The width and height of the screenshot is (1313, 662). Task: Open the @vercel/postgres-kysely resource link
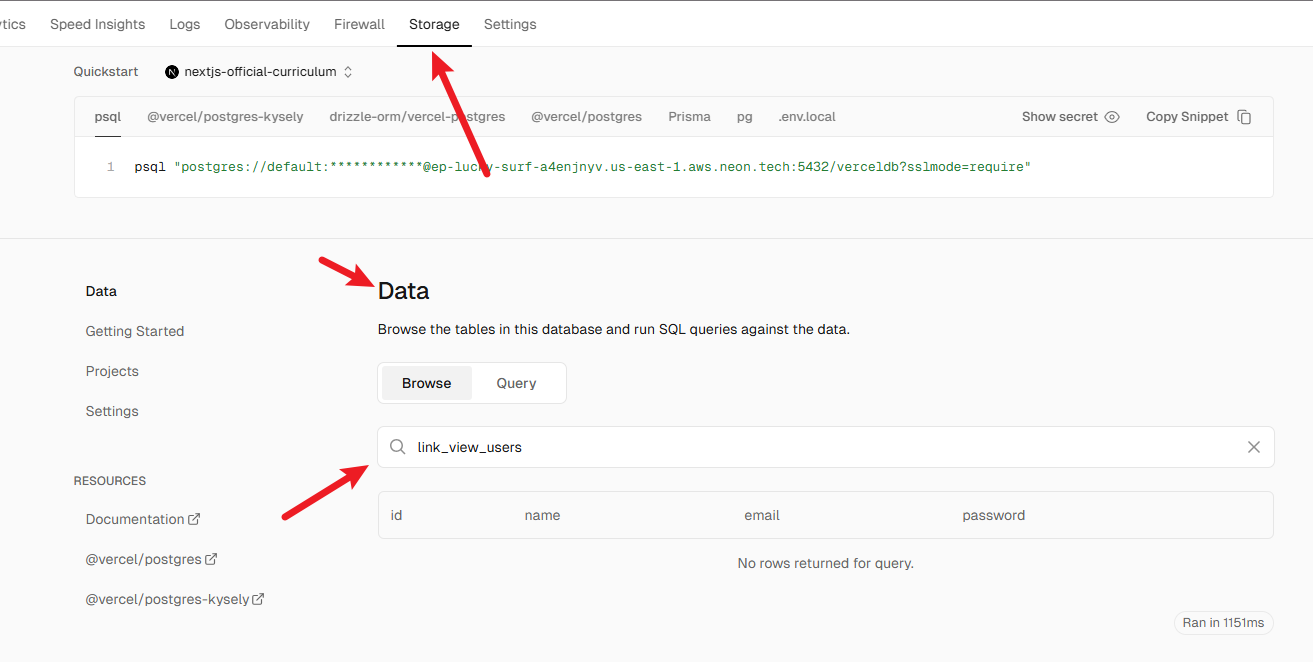tap(175, 599)
